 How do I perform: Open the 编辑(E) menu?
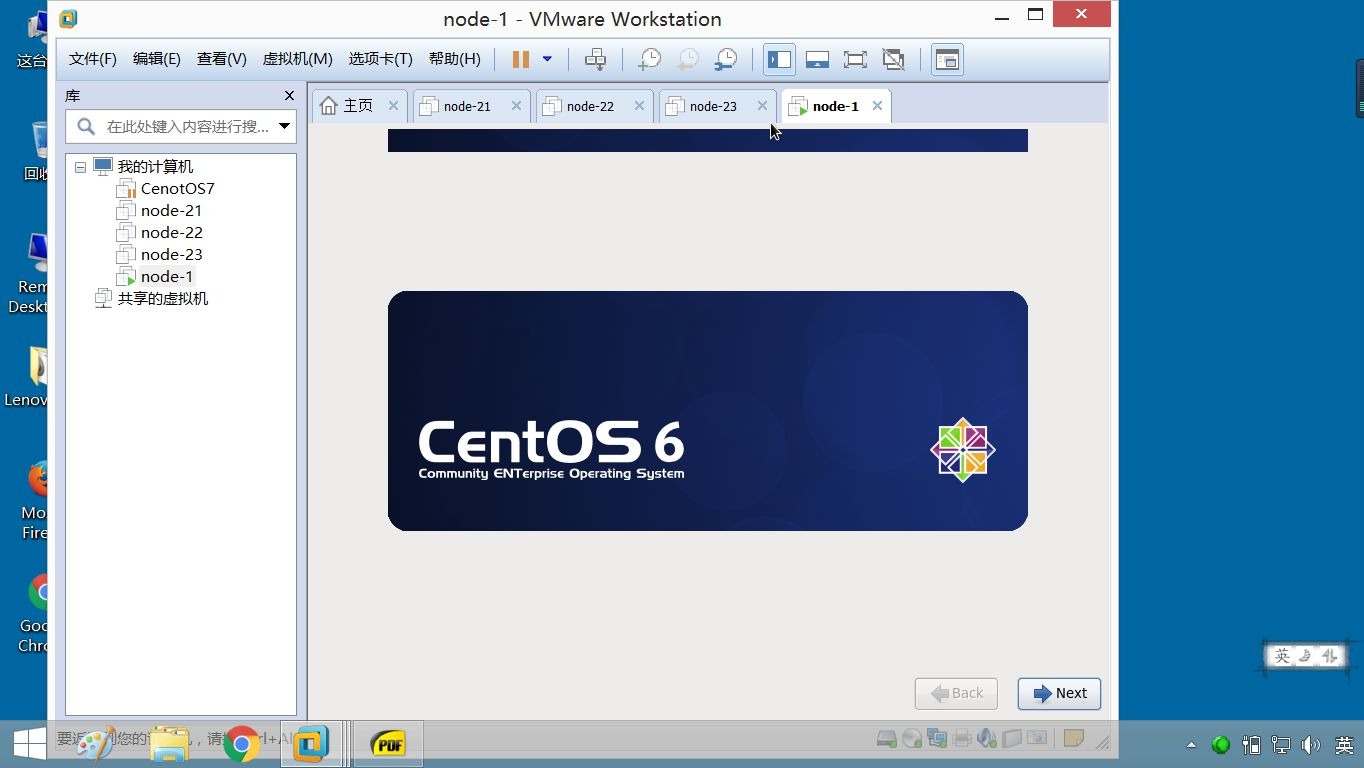coord(157,59)
